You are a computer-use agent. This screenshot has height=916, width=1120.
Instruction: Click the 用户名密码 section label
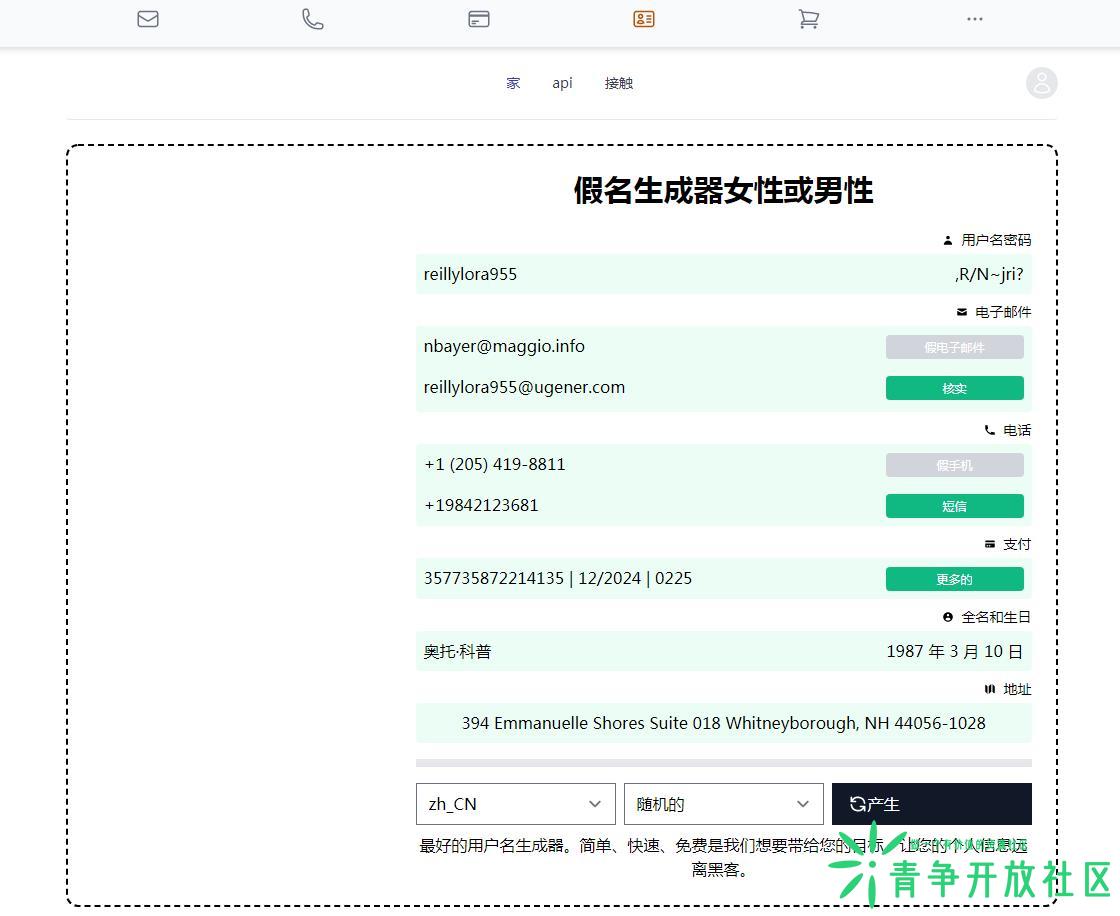996,240
